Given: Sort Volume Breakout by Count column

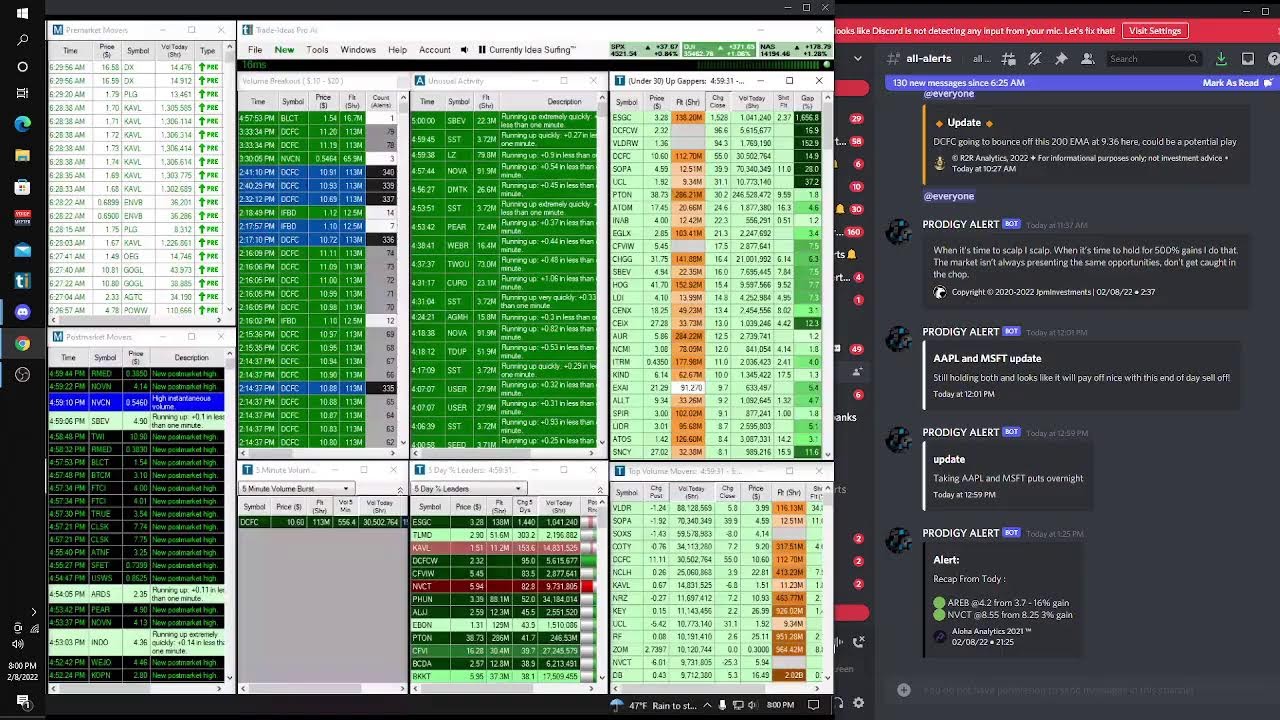Looking at the screenshot, I should pyautogui.click(x=381, y=101).
